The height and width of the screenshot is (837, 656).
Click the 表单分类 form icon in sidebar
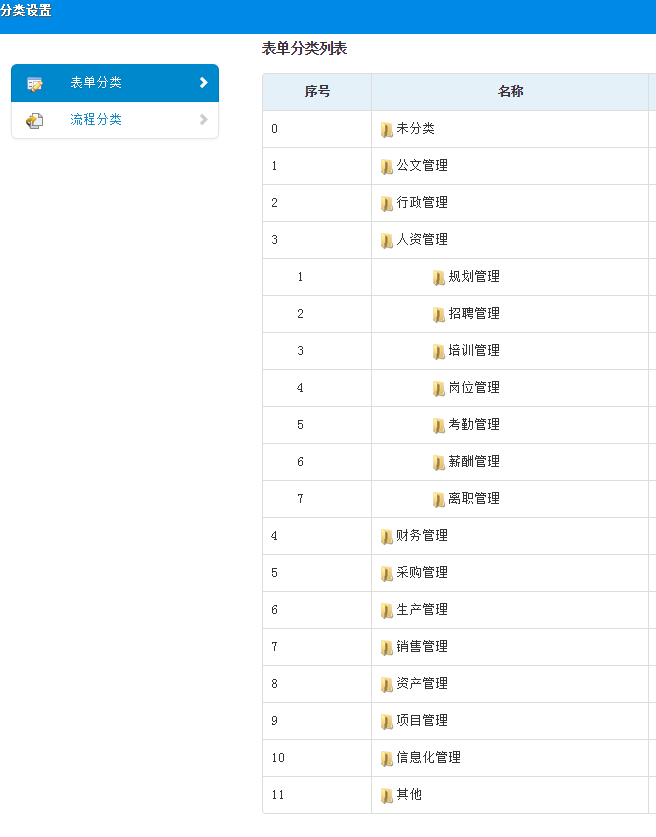35,84
